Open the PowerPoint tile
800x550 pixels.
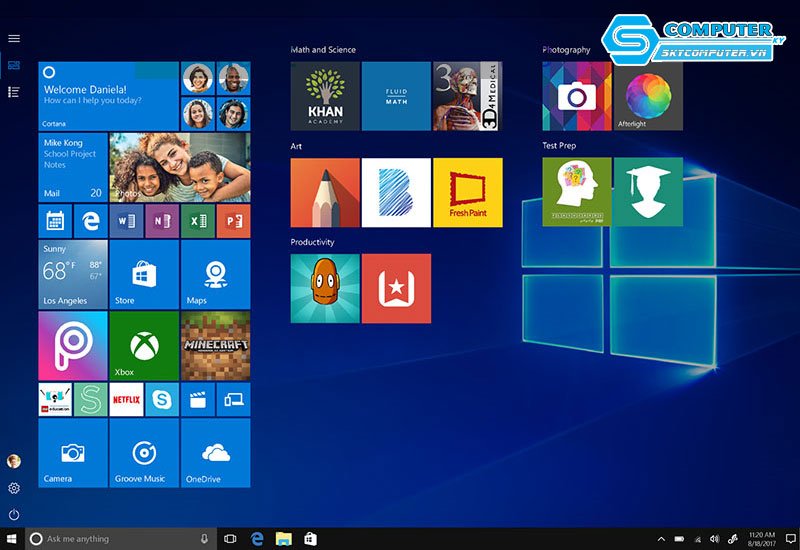(x=234, y=221)
